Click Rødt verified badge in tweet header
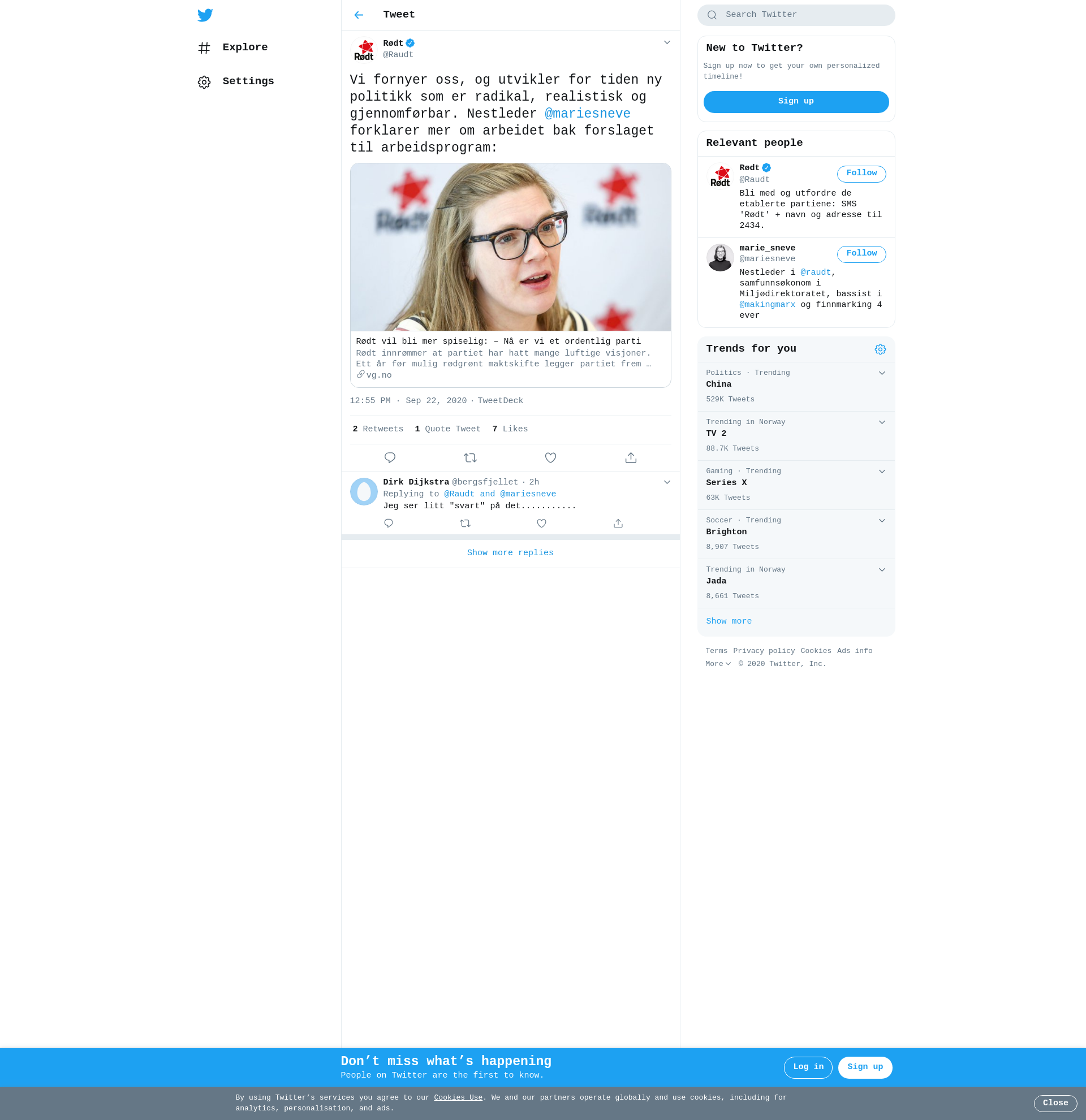The image size is (1086, 1120). 411,44
